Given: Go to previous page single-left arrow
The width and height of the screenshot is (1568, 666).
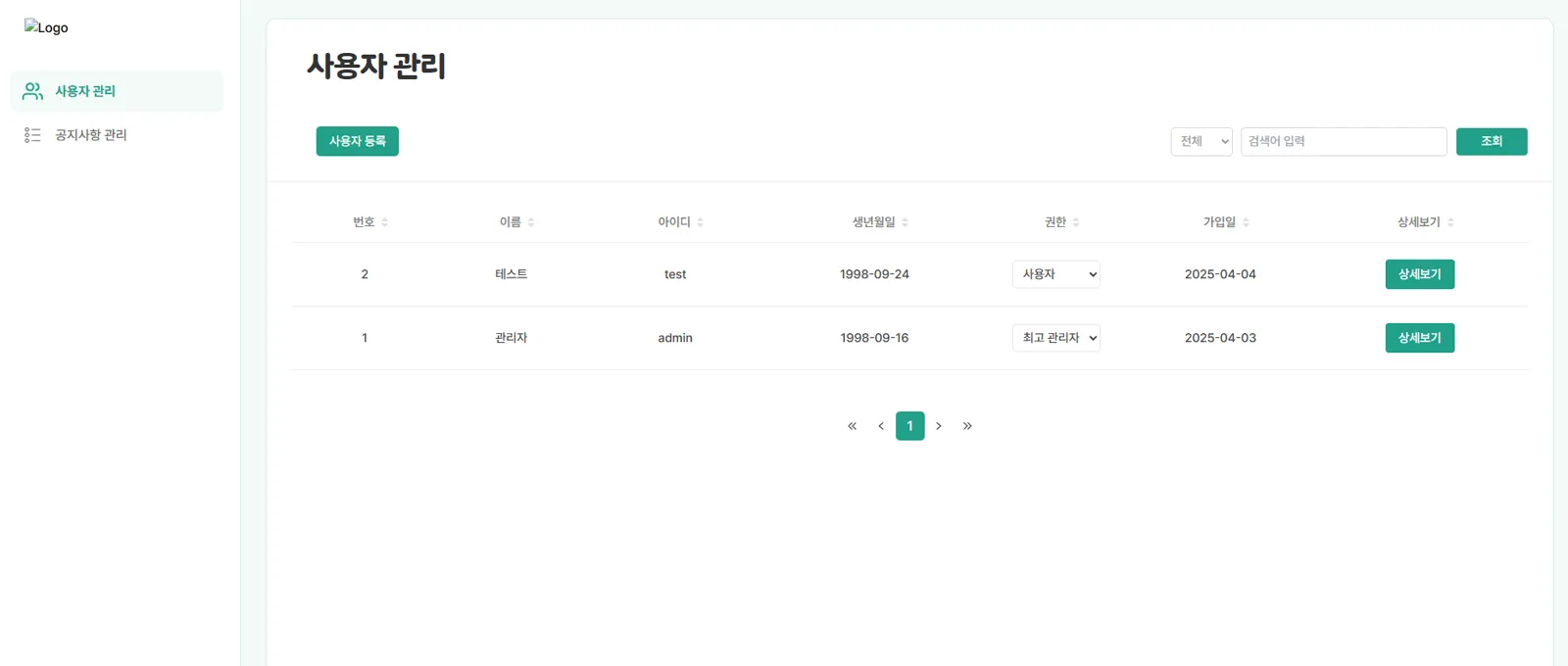Looking at the screenshot, I should (x=881, y=426).
